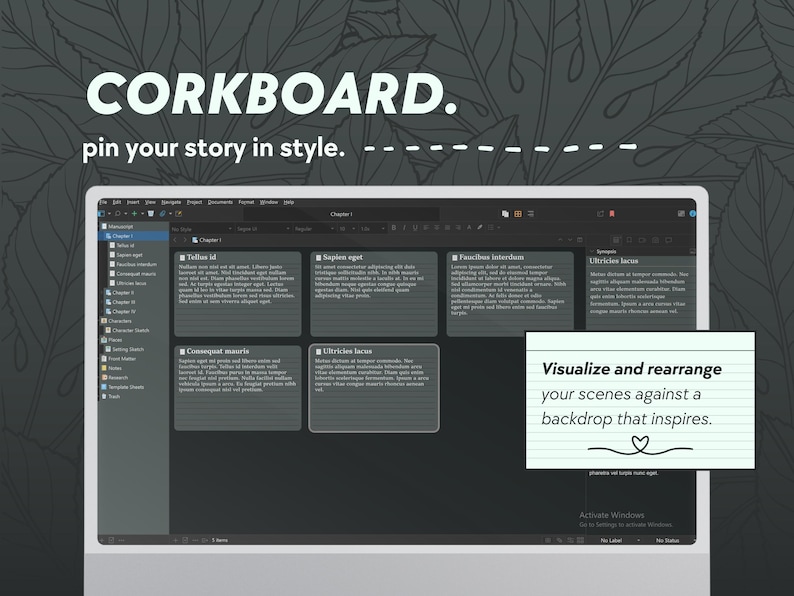Go to previous document with up chevron
The width and height of the screenshot is (794, 596).
coord(560,240)
